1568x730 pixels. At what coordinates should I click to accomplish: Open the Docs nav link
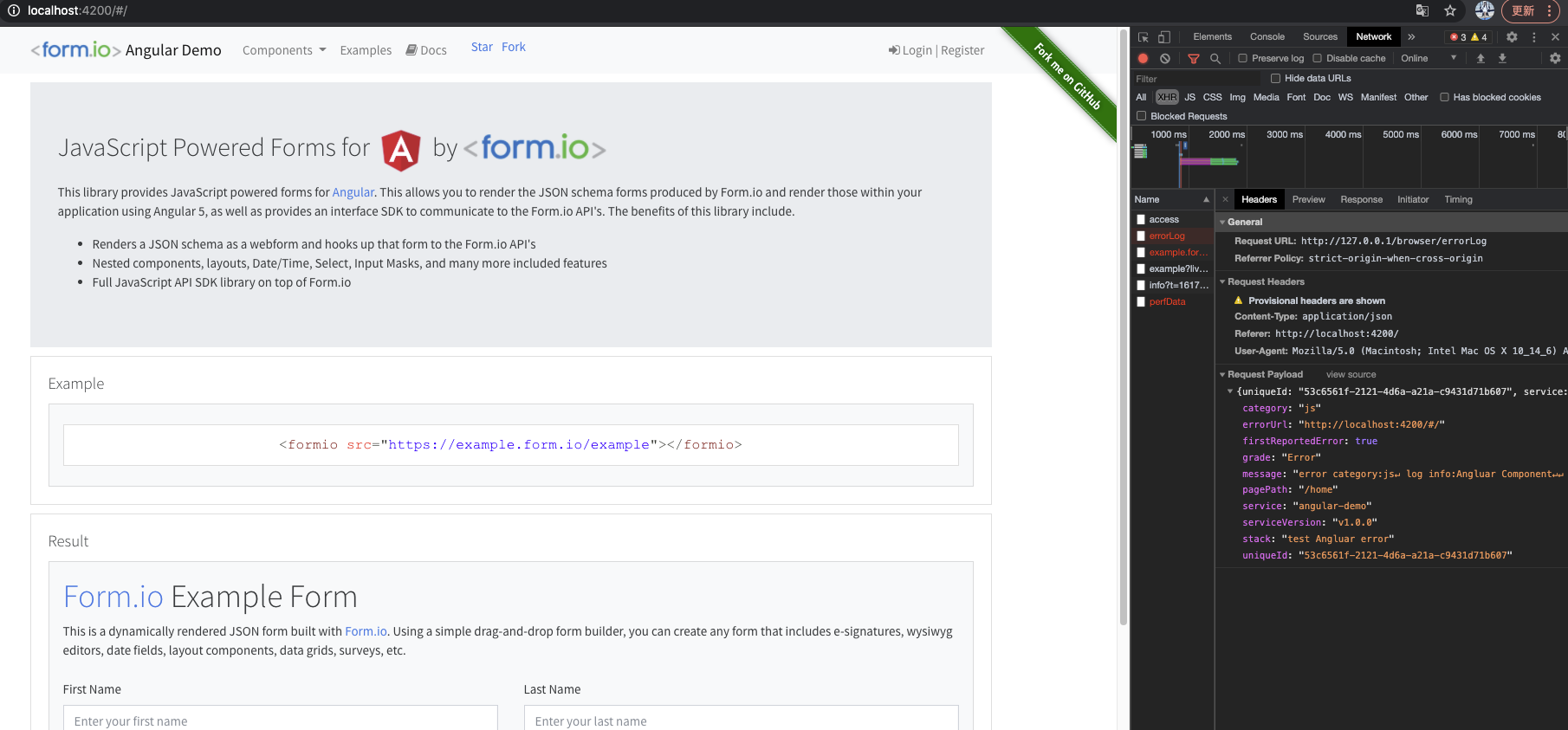pos(426,50)
